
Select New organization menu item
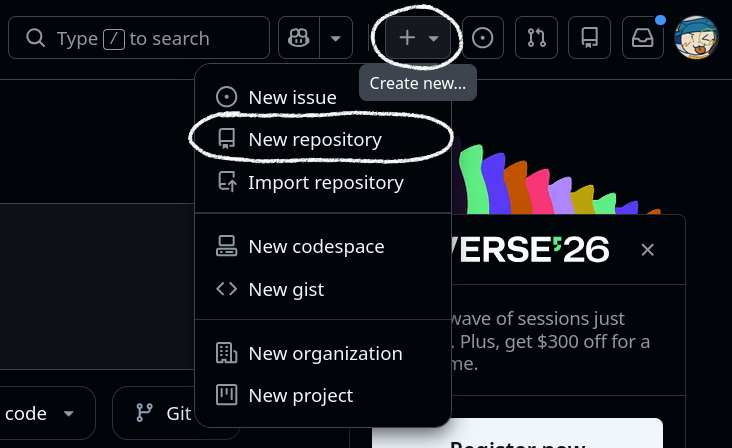[x=323, y=353]
